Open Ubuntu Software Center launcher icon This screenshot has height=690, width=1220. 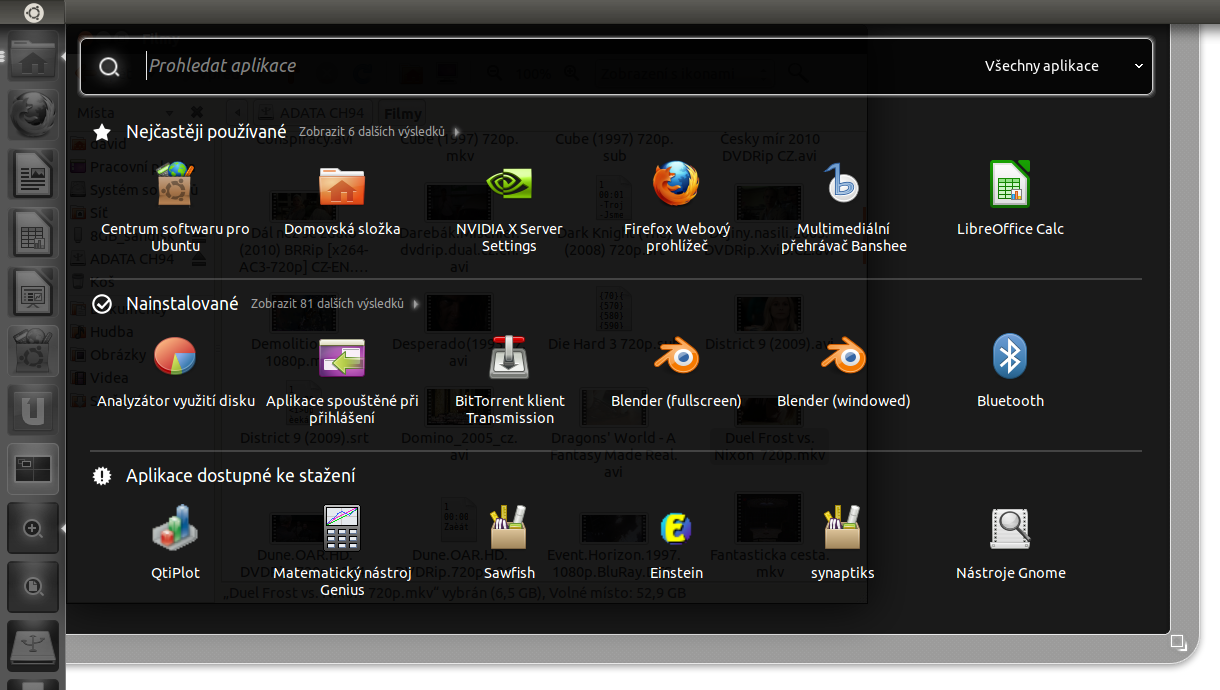pos(33,351)
